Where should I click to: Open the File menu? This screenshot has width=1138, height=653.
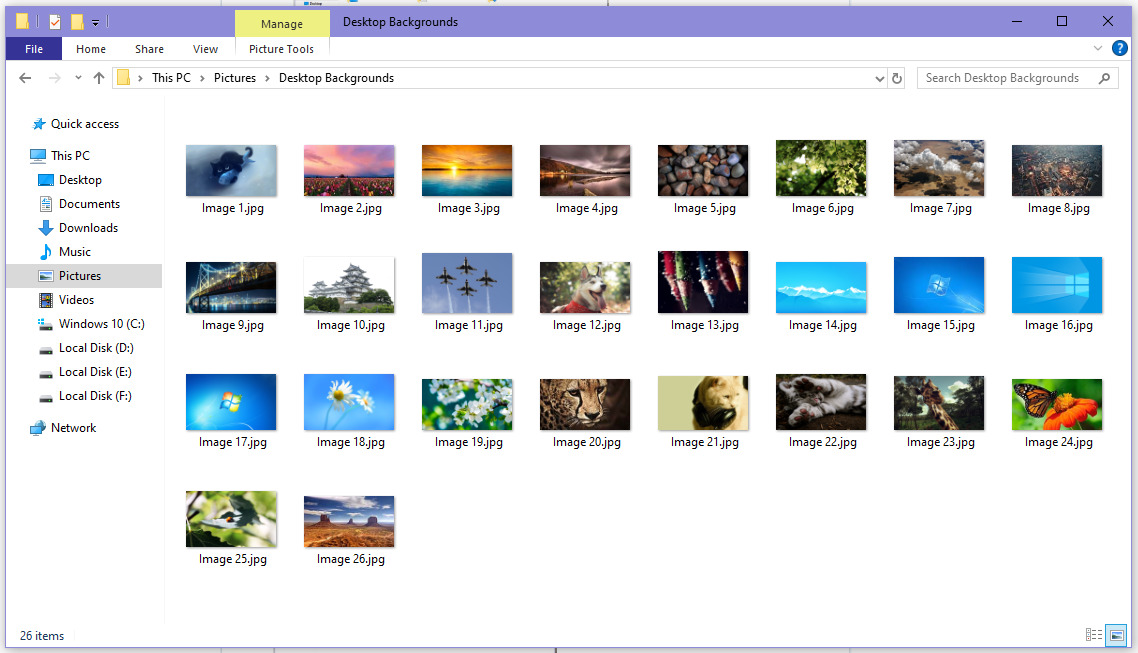pos(34,49)
